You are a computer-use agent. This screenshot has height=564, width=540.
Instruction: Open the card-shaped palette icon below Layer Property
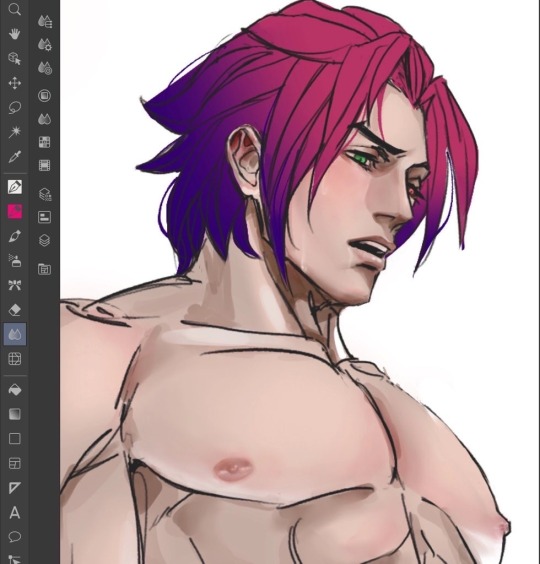pyautogui.click(x=44, y=217)
